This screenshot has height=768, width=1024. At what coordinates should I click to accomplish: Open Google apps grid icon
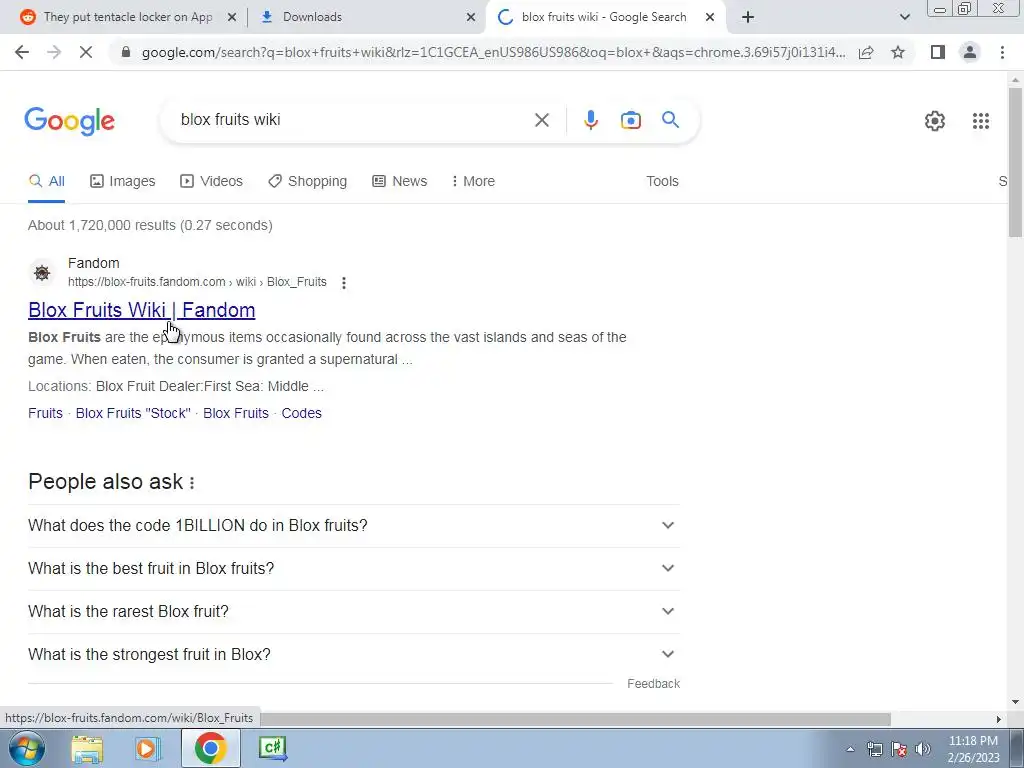[x=980, y=121]
